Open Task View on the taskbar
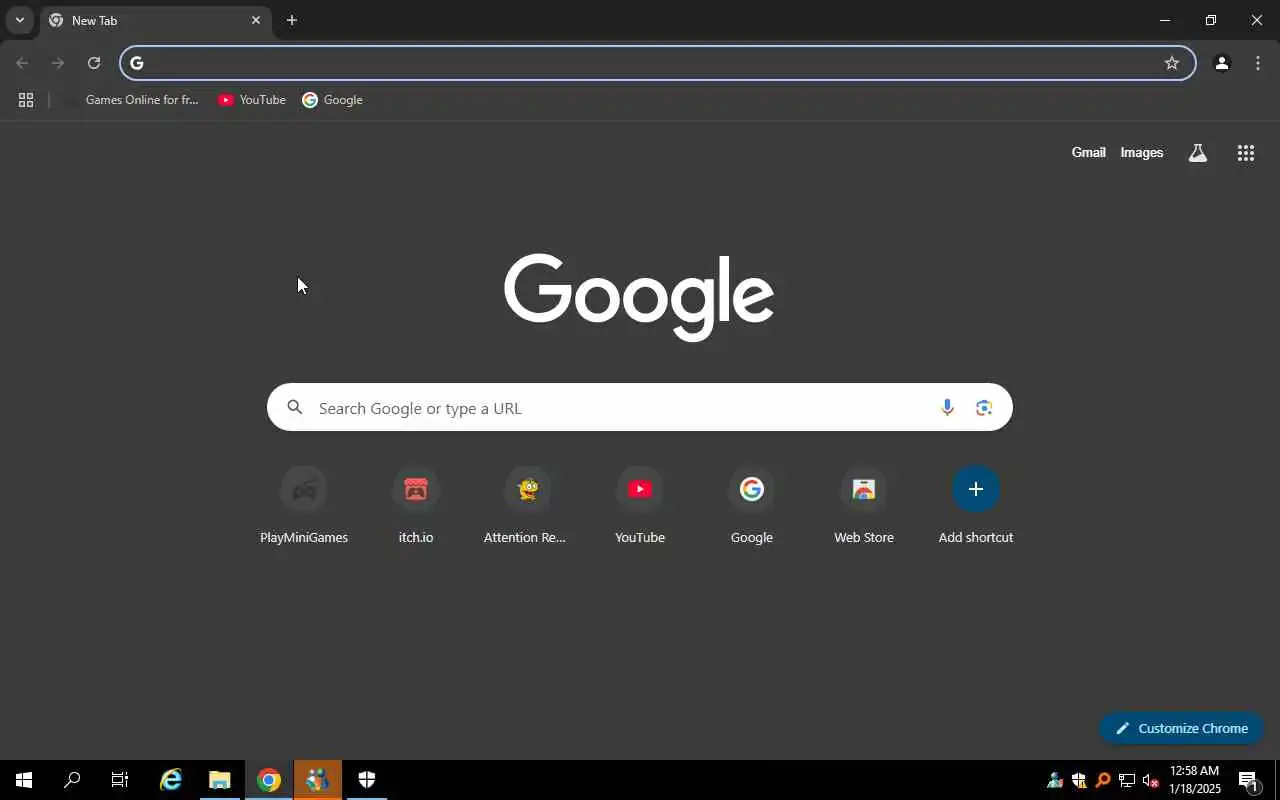This screenshot has width=1280, height=800. 120,780
